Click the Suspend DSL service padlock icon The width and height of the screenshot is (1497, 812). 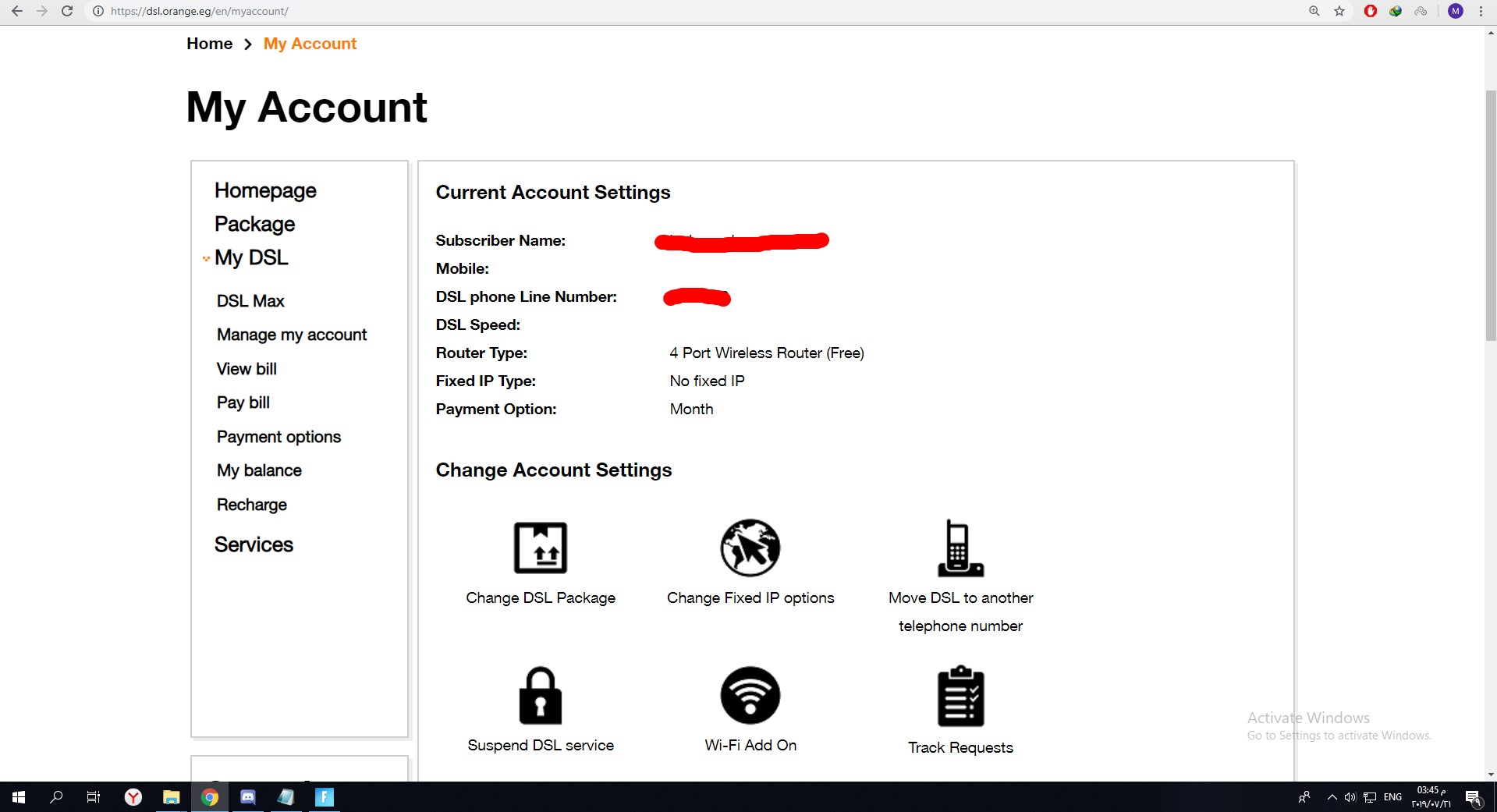pos(541,695)
